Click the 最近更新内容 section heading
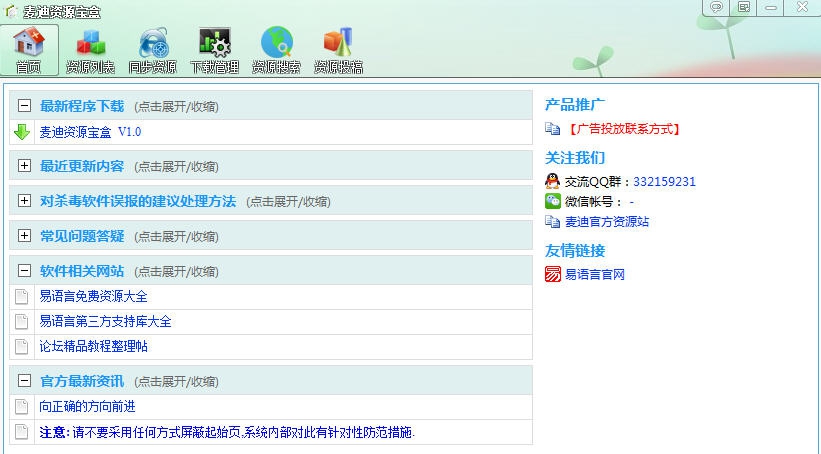The height and width of the screenshot is (454, 821). click(82, 166)
